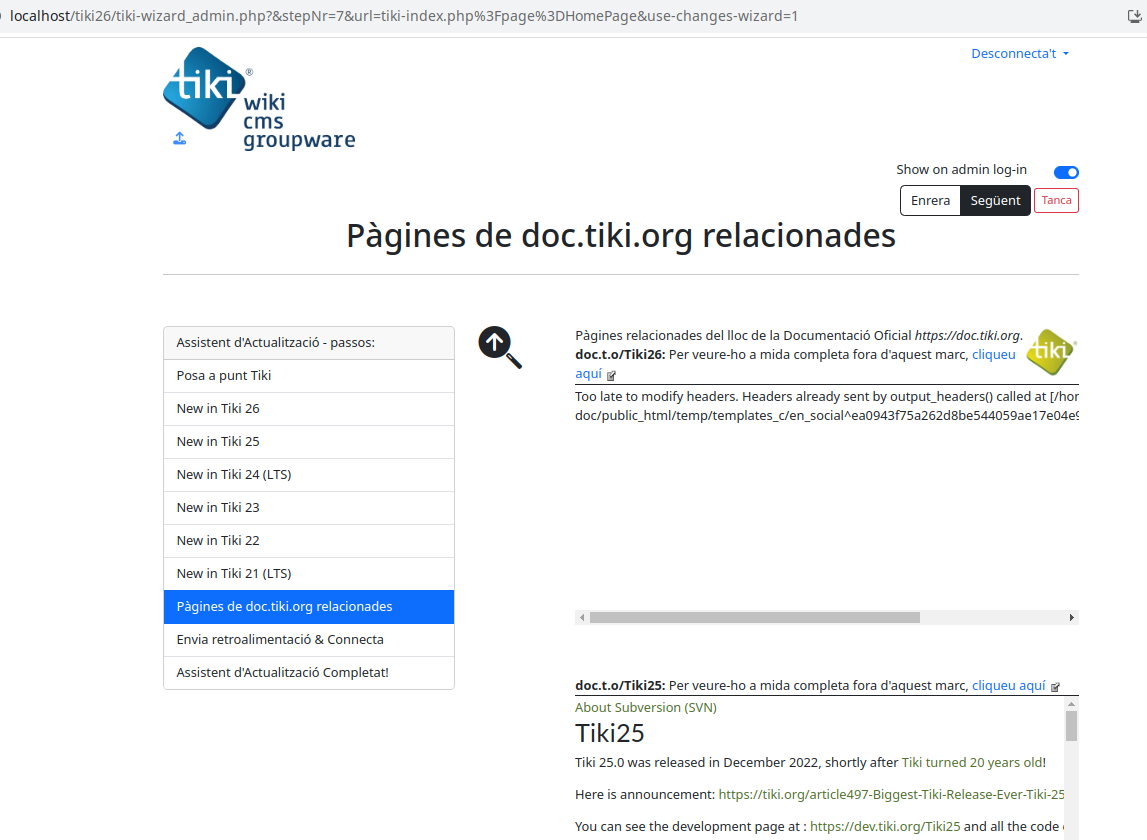The image size is (1147, 840).
Task: Click external link icon after Tiki25 'cliqueu aquí'
Action: (x=1056, y=687)
